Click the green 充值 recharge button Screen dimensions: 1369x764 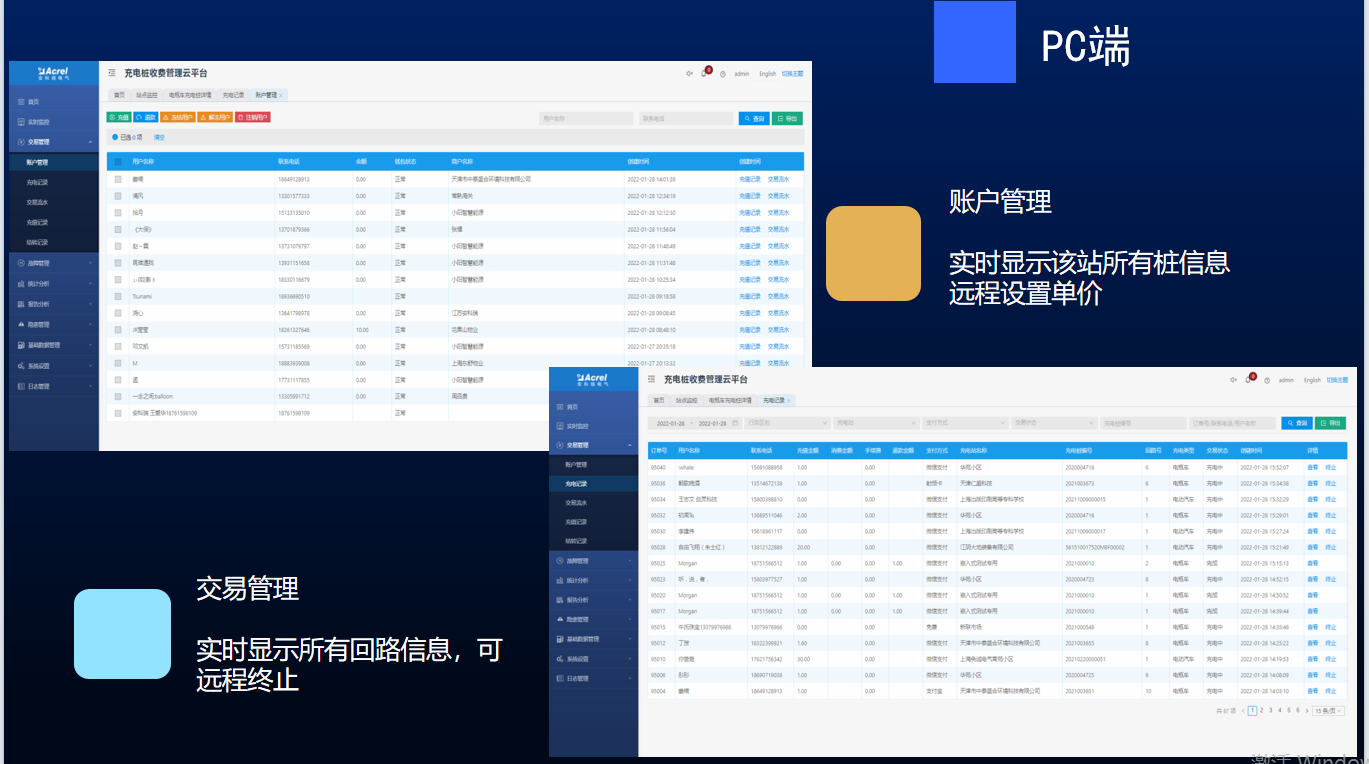pos(118,117)
